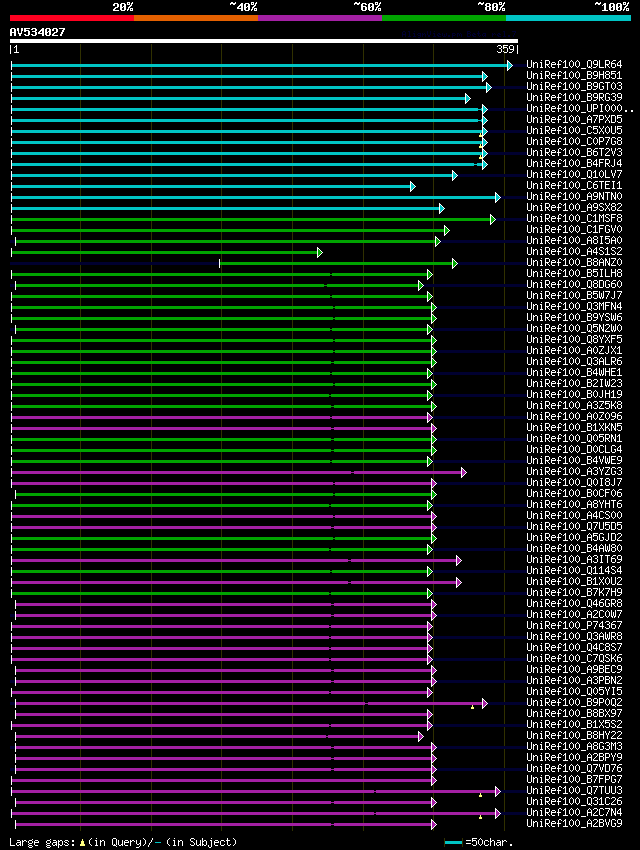Screen dimensions: 640x850
Task: Click the arrowhead of UniRef100_B9RG39 alignment
Action: pyautogui.click(x=468, y=99)
